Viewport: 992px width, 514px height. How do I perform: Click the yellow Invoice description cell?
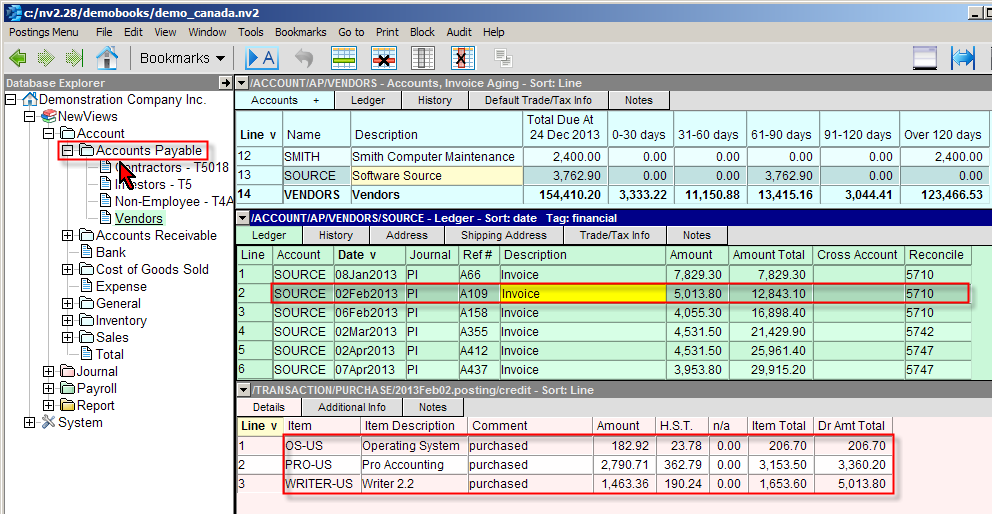(582, 294)
